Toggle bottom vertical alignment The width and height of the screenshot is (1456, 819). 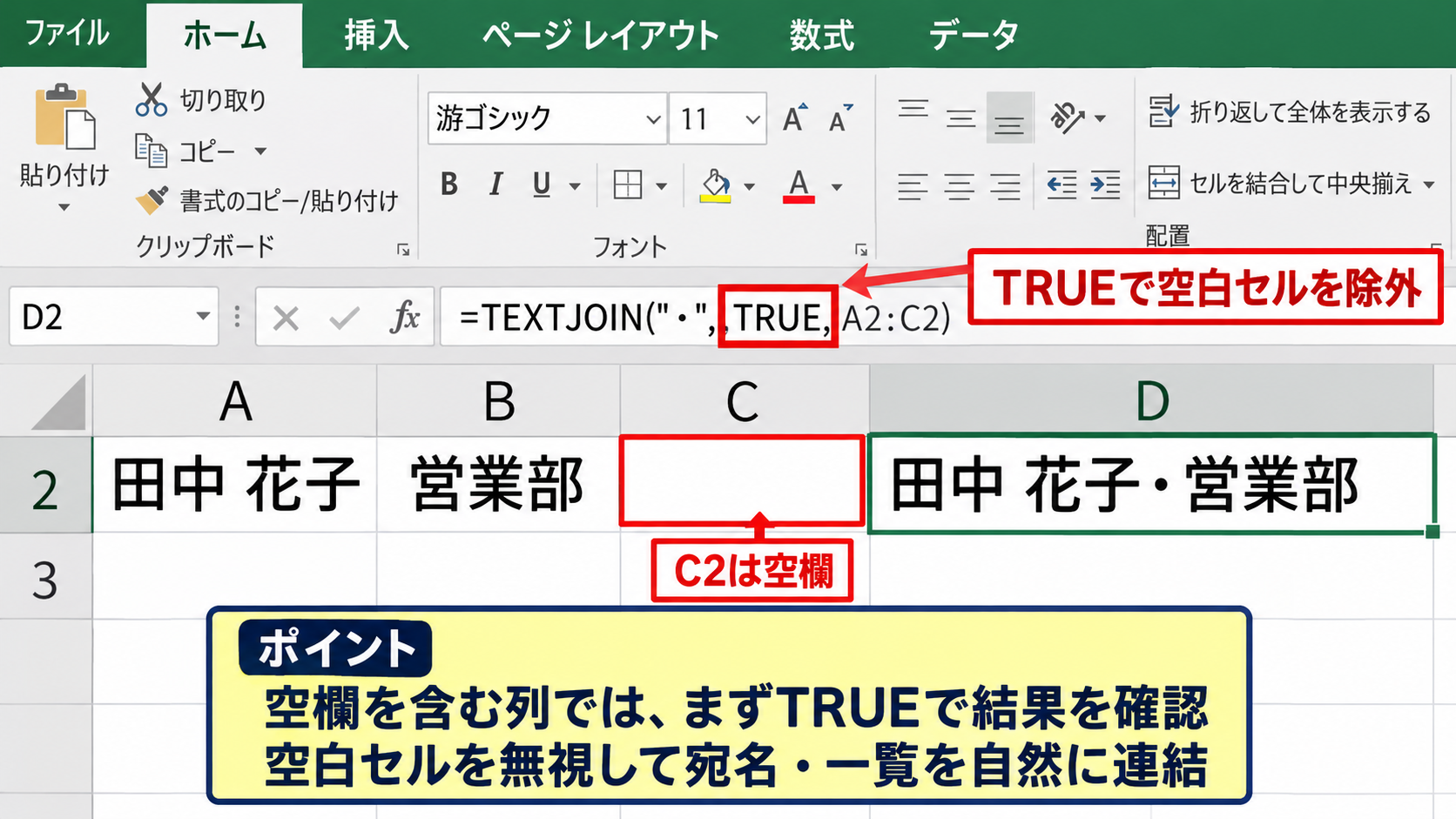(1009, 117)
